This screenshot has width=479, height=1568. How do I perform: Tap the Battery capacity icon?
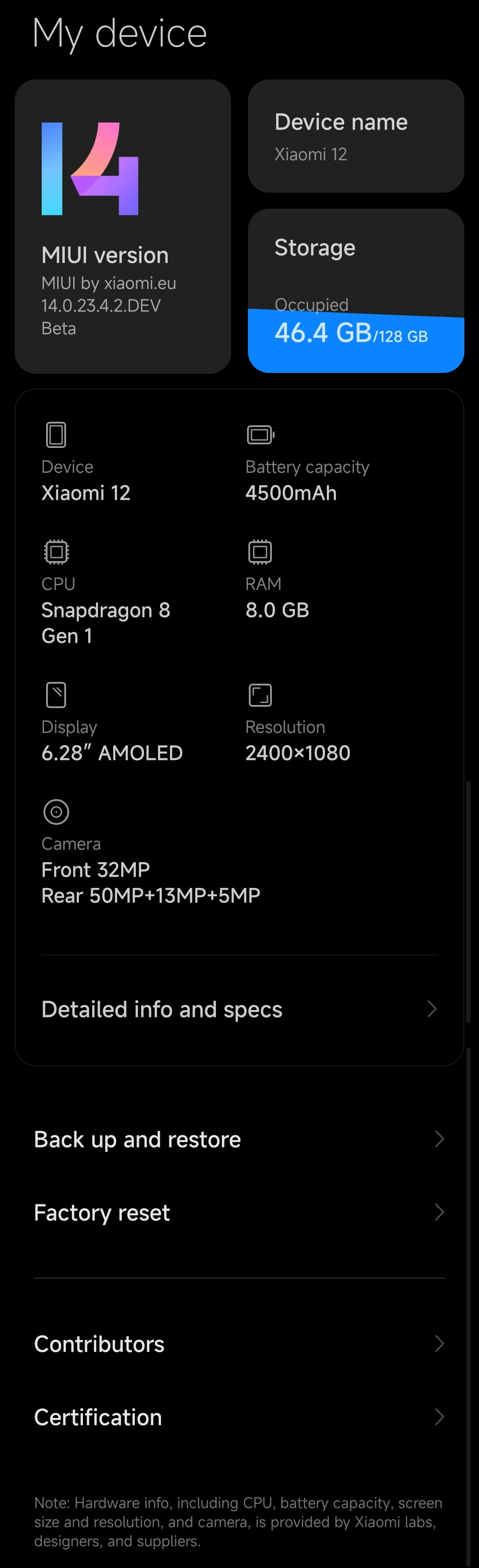pos(260,435)
